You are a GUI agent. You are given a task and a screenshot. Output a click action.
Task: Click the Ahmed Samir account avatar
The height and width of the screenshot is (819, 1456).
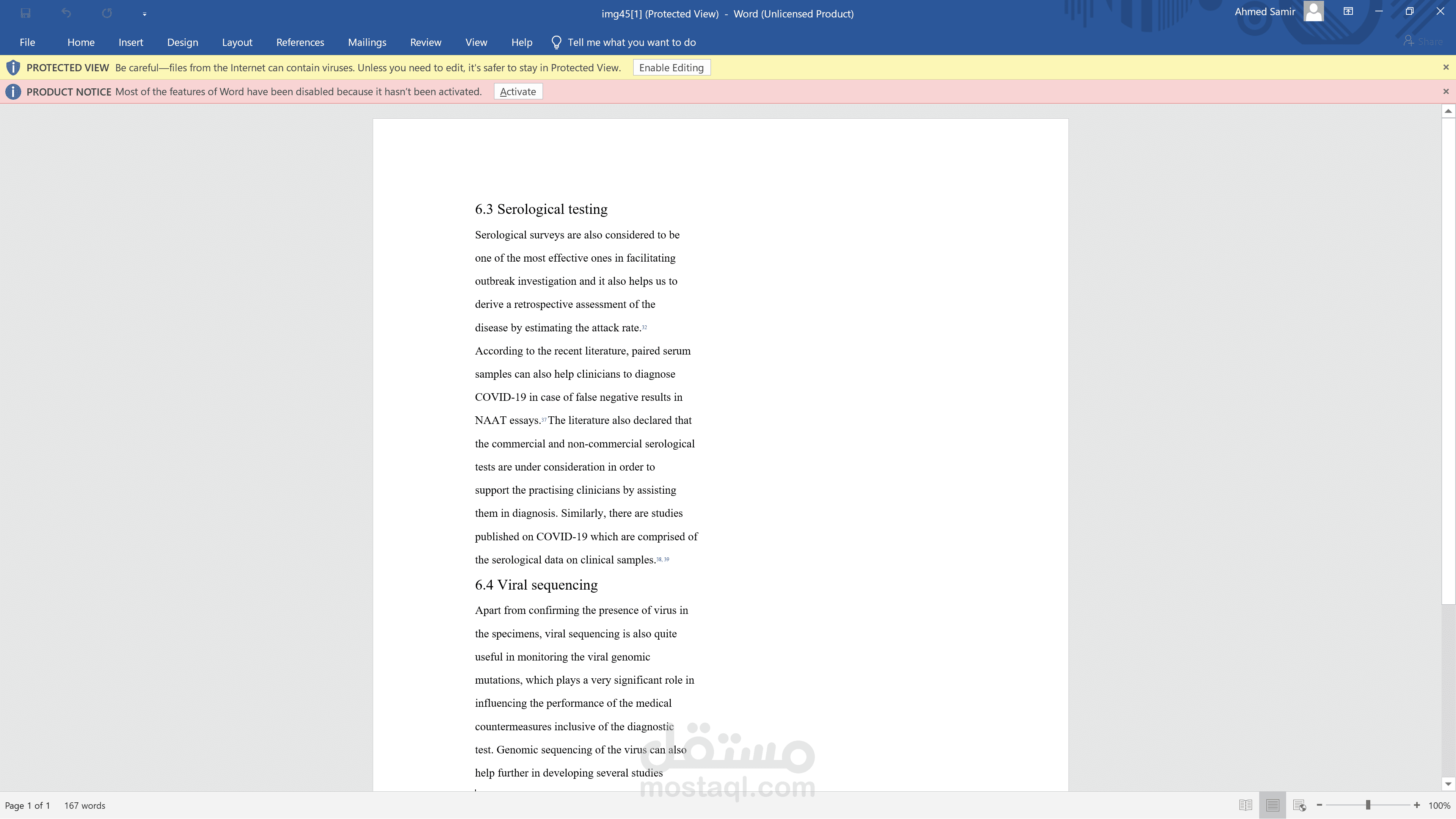click(1313, 11)
